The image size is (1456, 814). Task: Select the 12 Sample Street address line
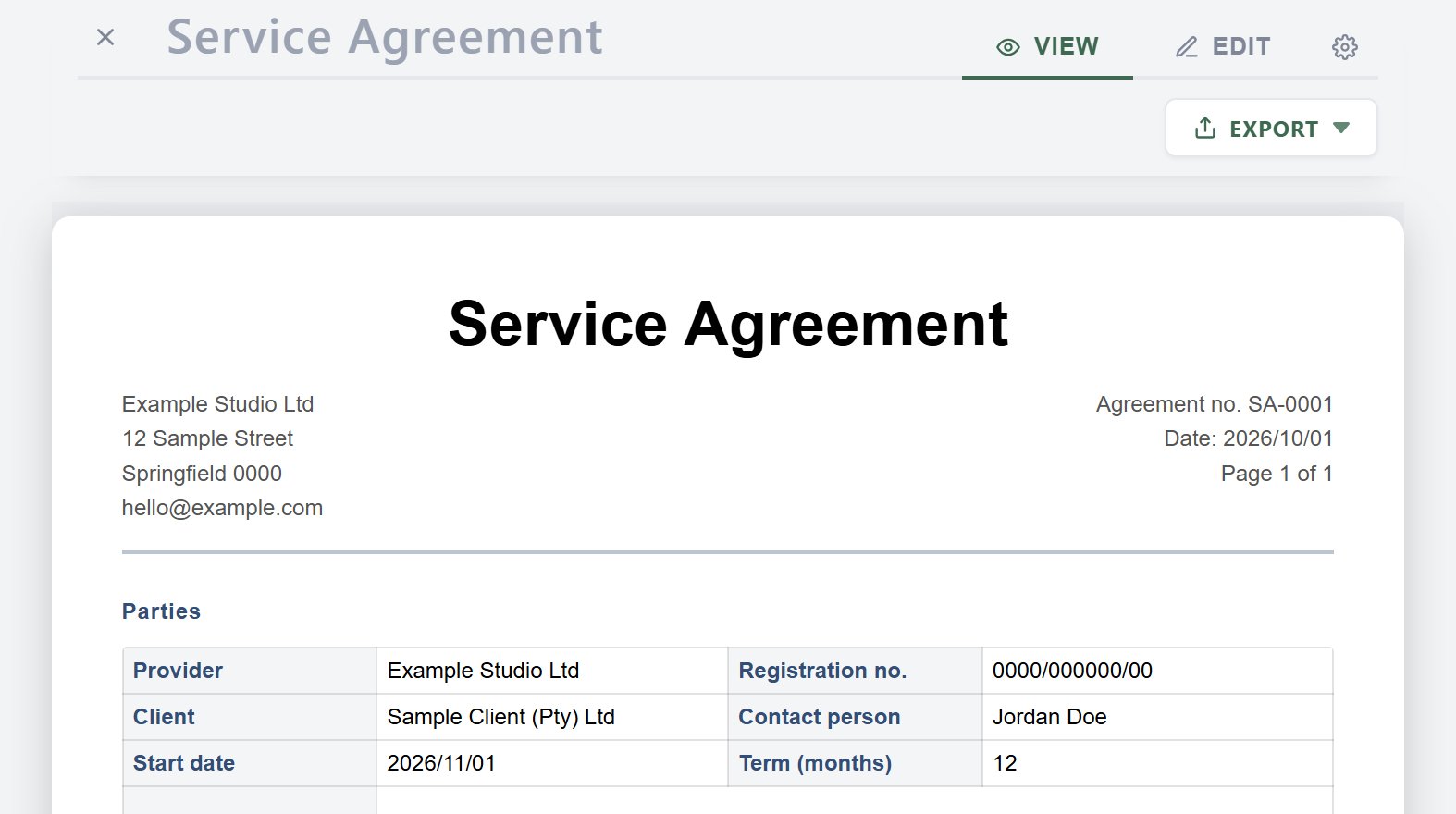207,438
